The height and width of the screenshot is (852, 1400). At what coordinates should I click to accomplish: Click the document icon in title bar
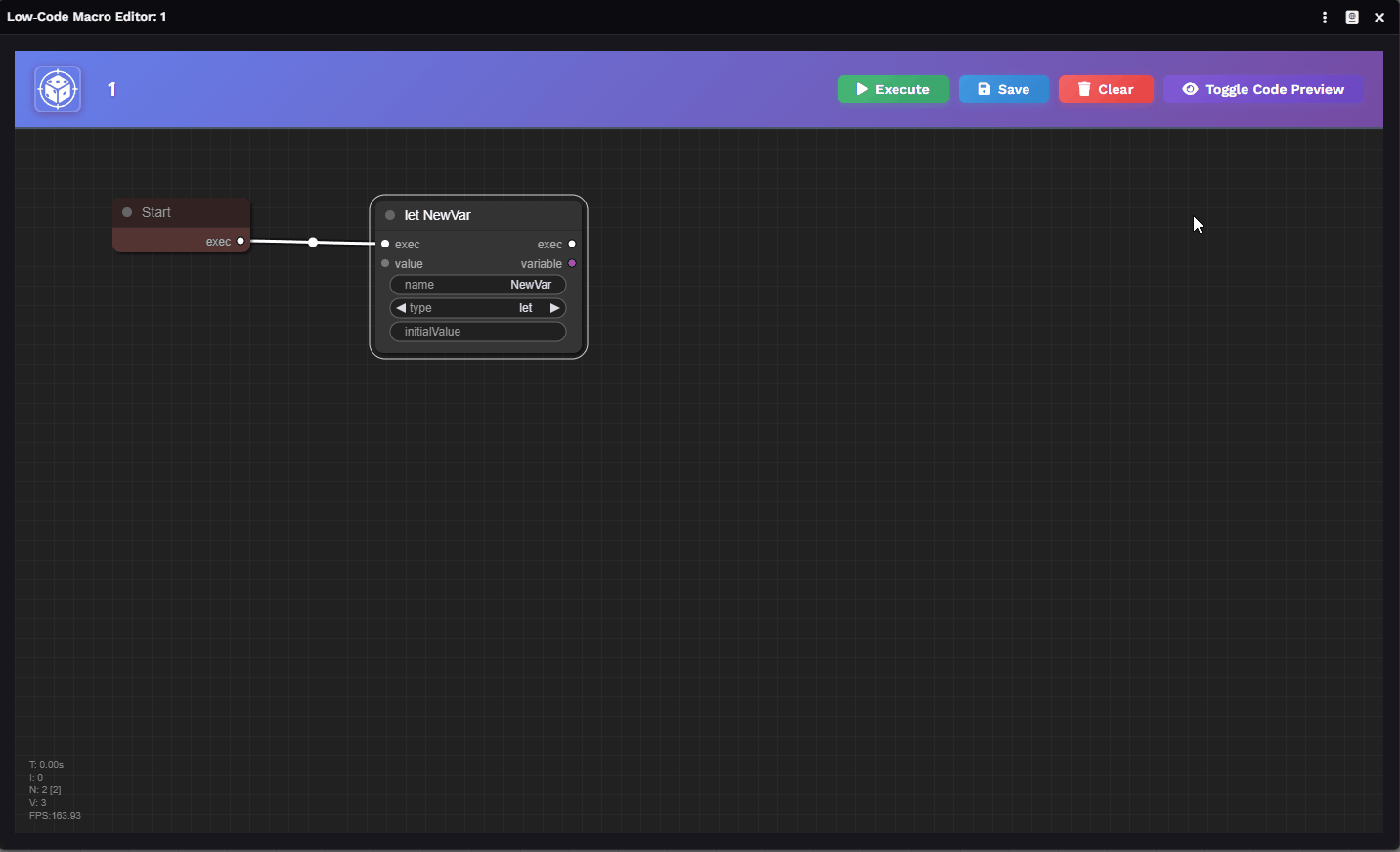1352,18
